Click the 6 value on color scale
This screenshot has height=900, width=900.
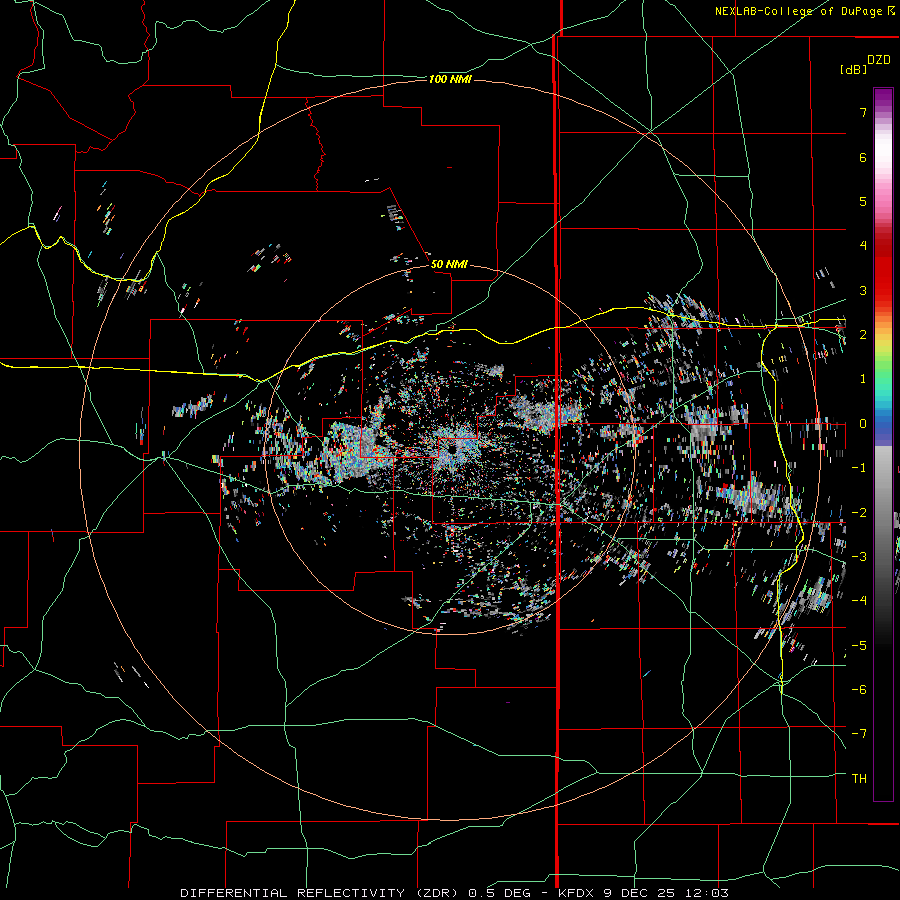pos(863,157)
